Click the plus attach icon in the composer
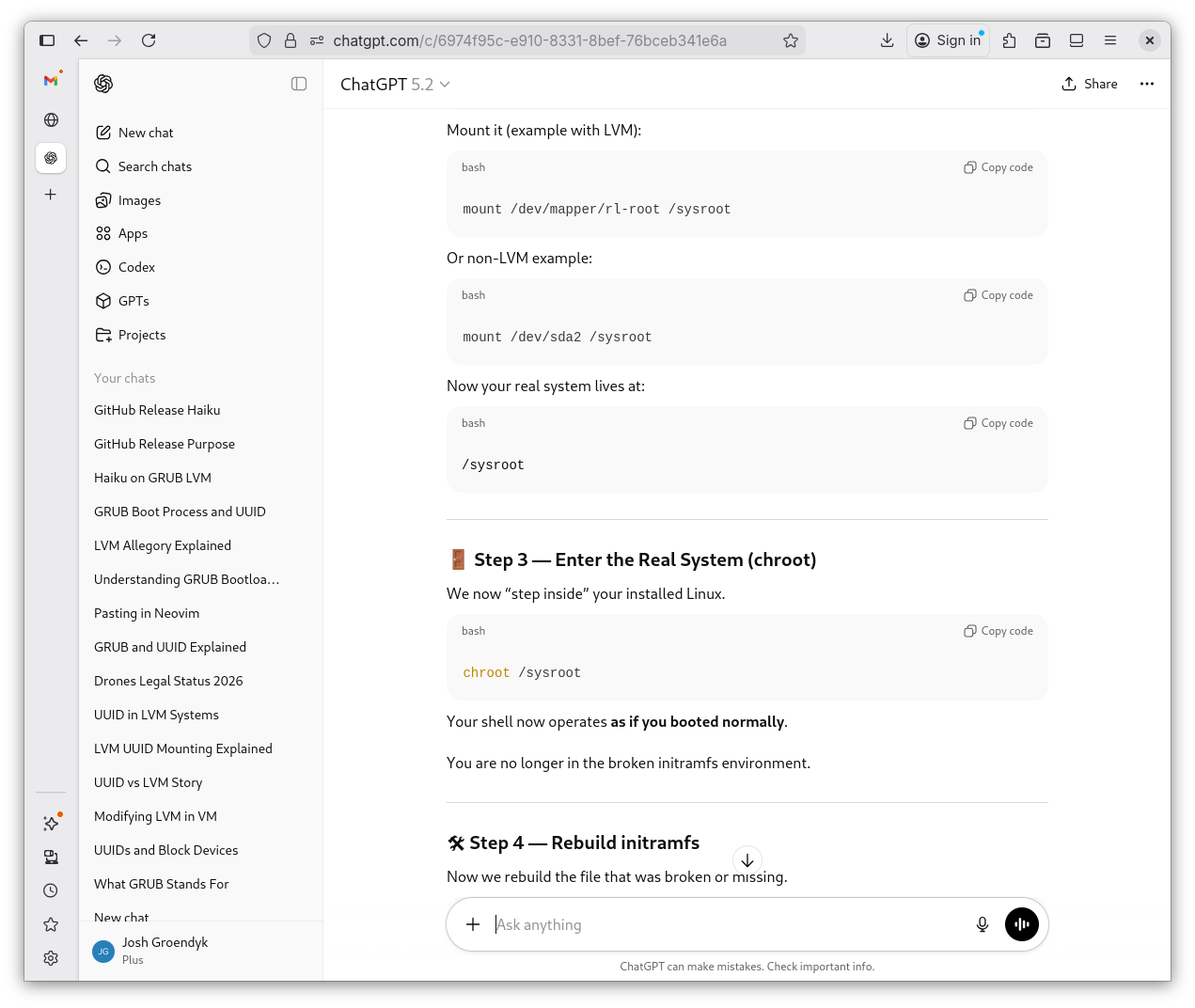 473,924
